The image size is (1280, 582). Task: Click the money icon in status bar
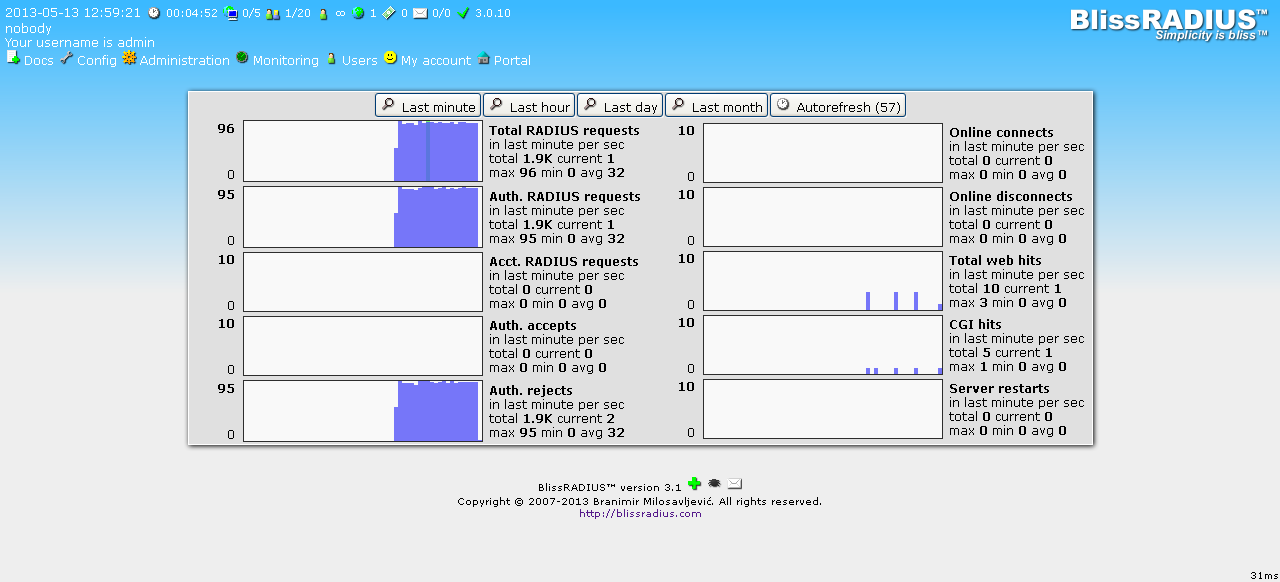pos(388,13)
